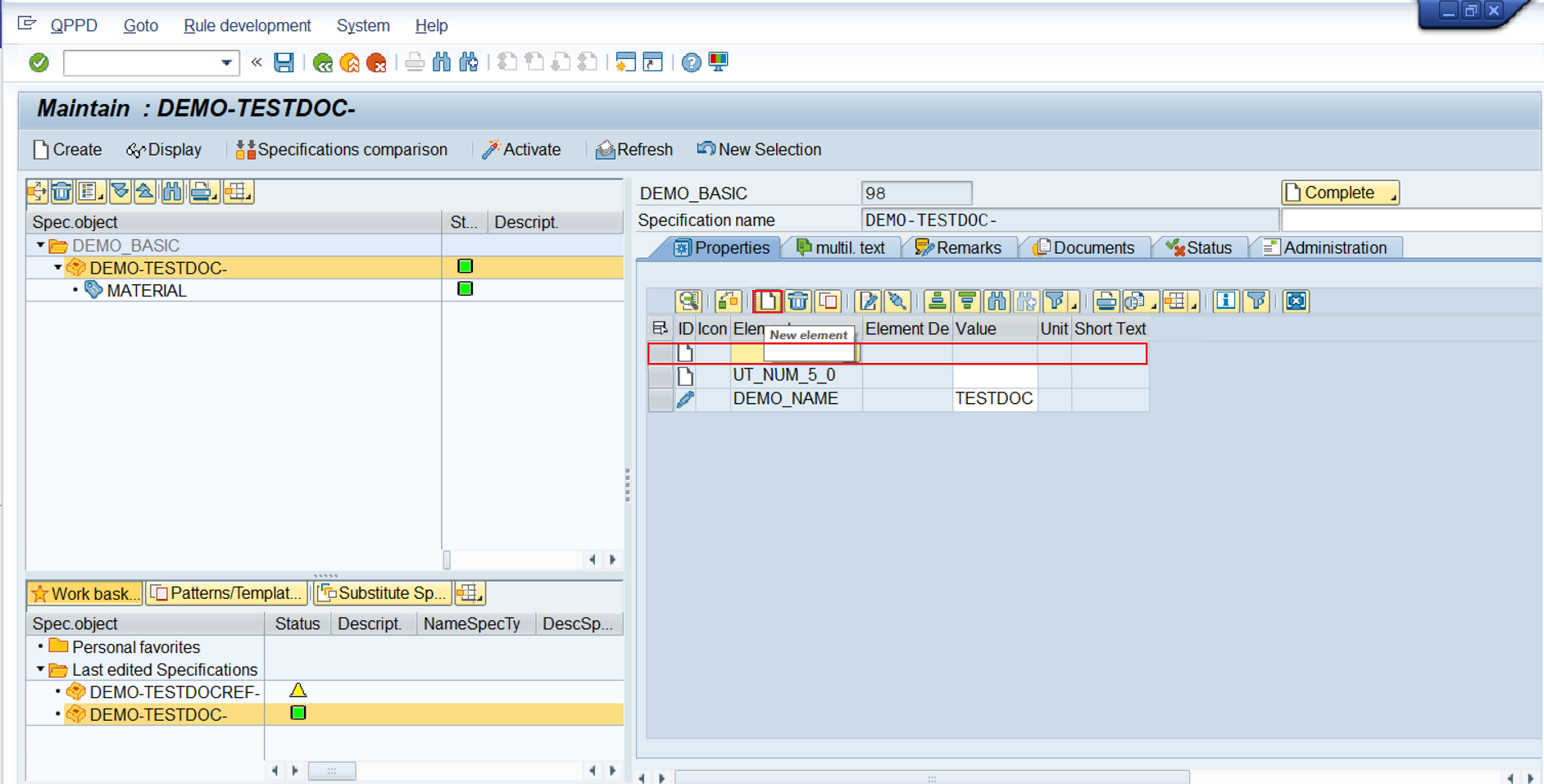Select the DEMO_NAME row selector box
The height and width of the screenshot is (784, 1544).
point(661,399)
